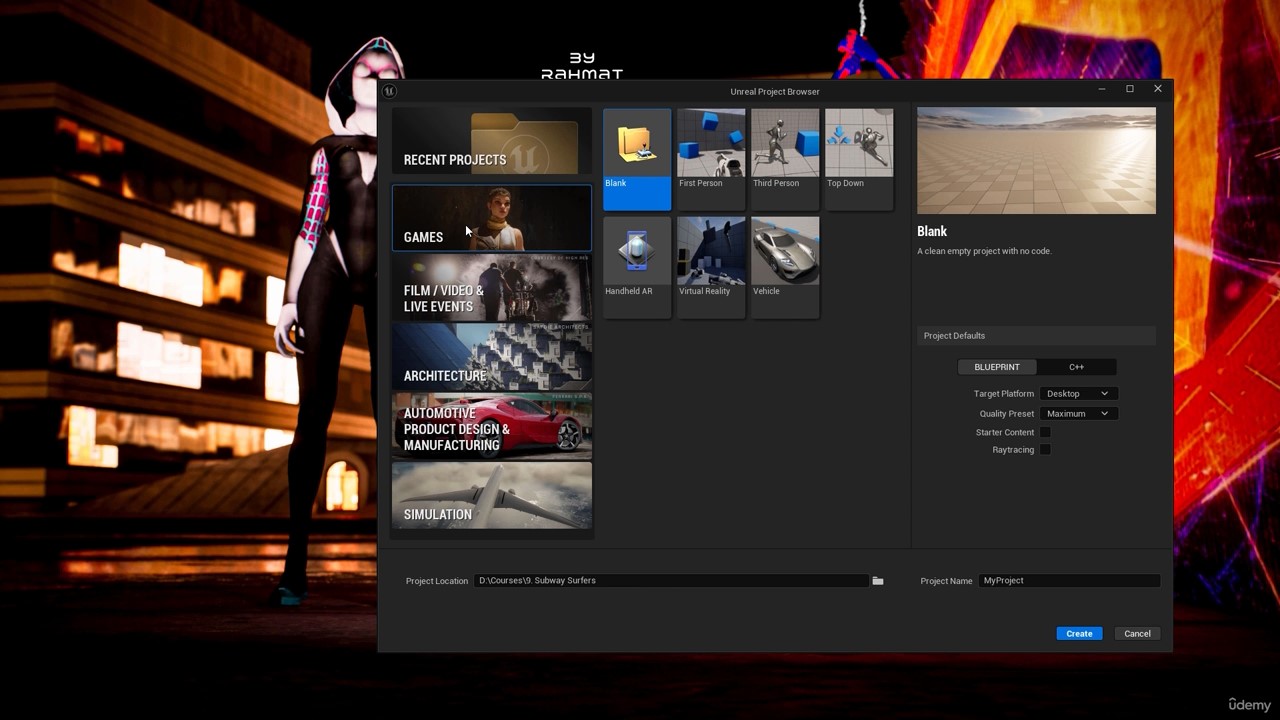
Task: Close the Unreal Project Browser window
Action: point(1158,89)
